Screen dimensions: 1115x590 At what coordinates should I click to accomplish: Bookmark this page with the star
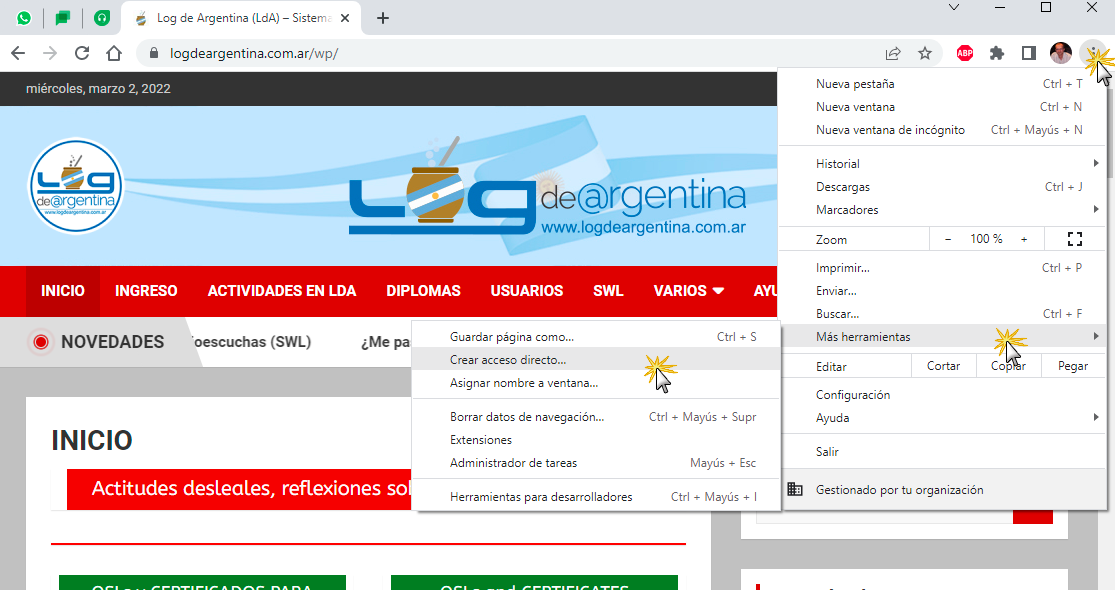[924, 53]
